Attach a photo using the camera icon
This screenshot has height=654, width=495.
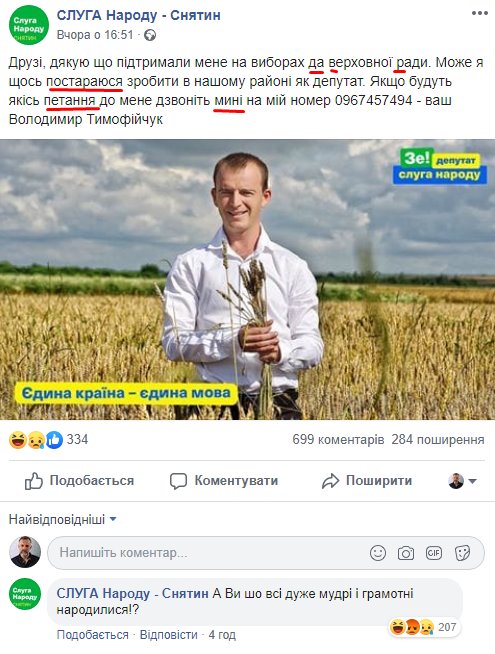coord(406,553)
